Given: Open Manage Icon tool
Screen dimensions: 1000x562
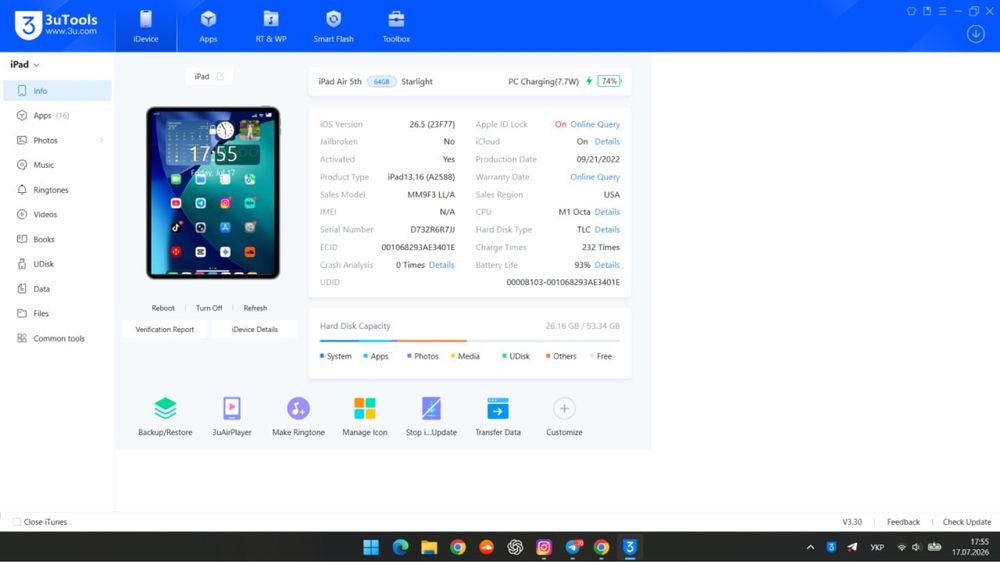Looking at the screenshot, I should [x=365, y=417].
